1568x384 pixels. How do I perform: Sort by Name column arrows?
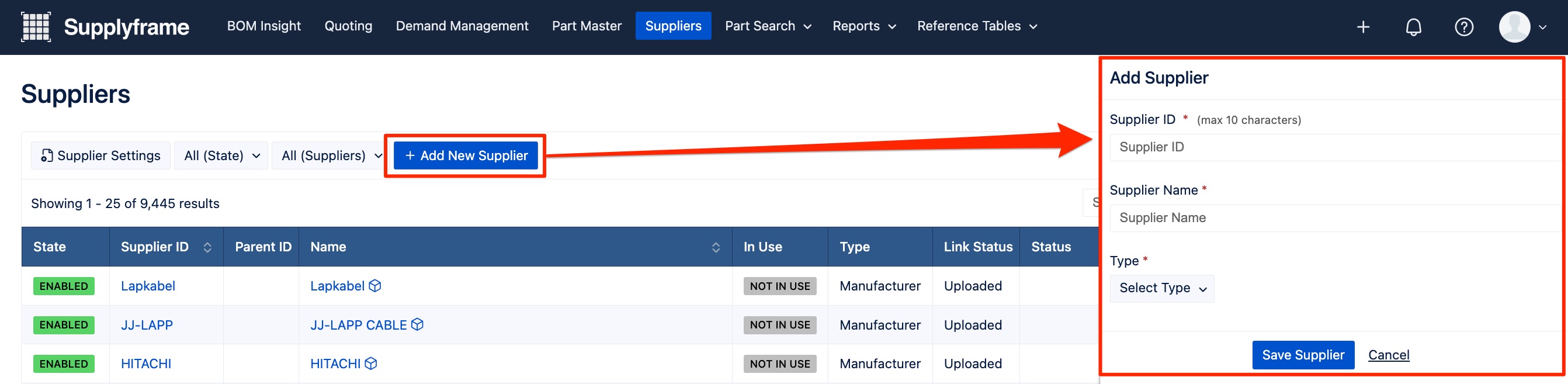click(x=716, y=247)
